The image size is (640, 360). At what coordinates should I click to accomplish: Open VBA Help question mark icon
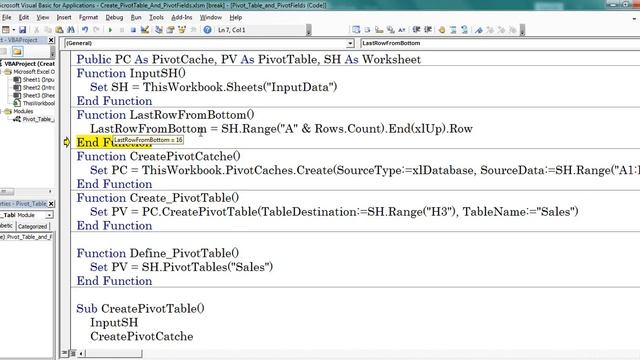coord(207,30)
